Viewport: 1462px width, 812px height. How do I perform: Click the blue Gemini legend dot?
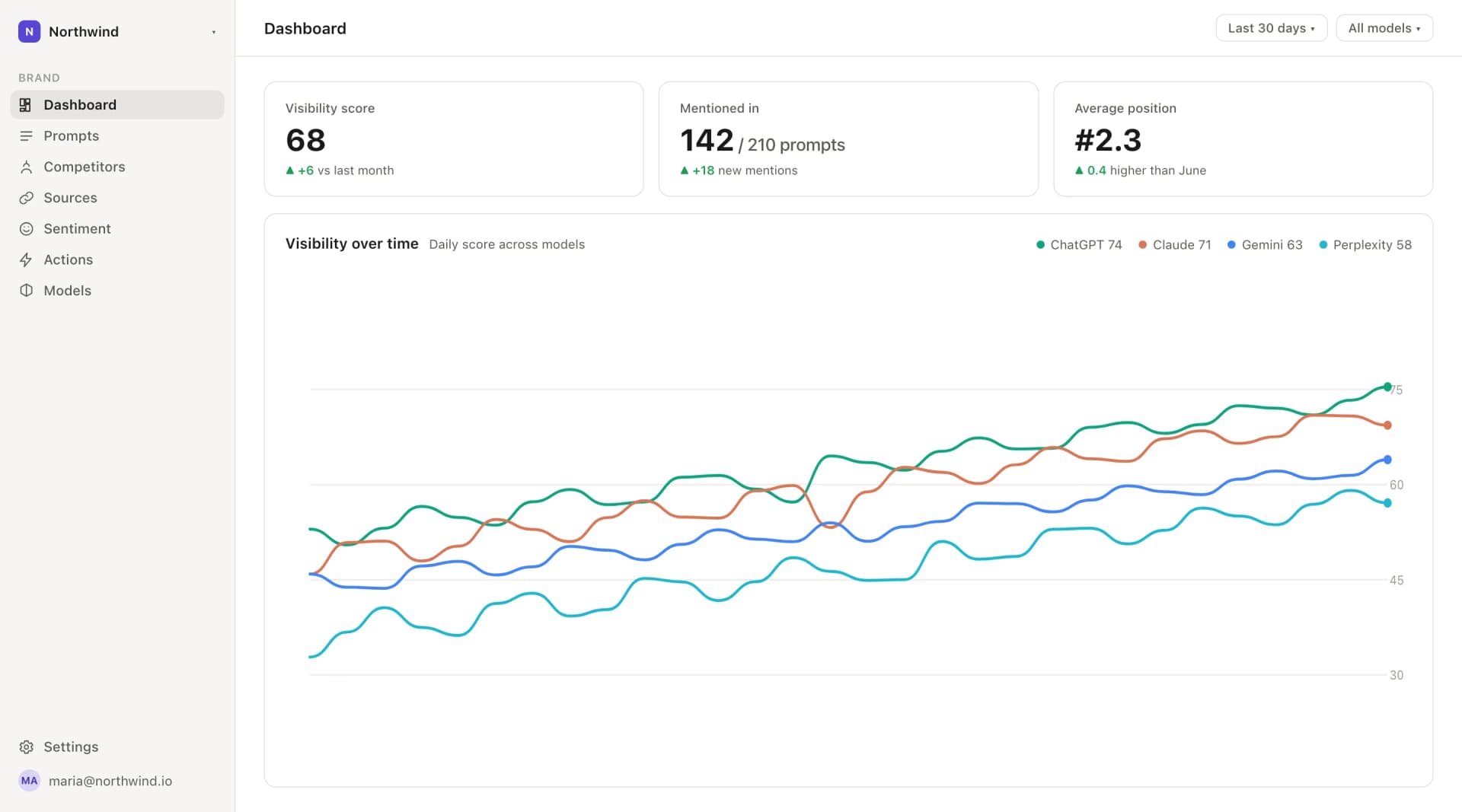[x=1231, y=244]
